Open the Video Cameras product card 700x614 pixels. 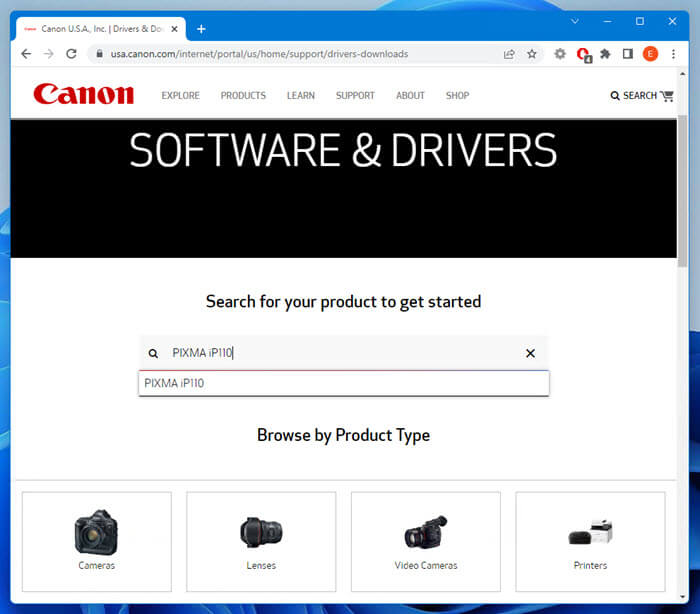click(x=426, y=542)
